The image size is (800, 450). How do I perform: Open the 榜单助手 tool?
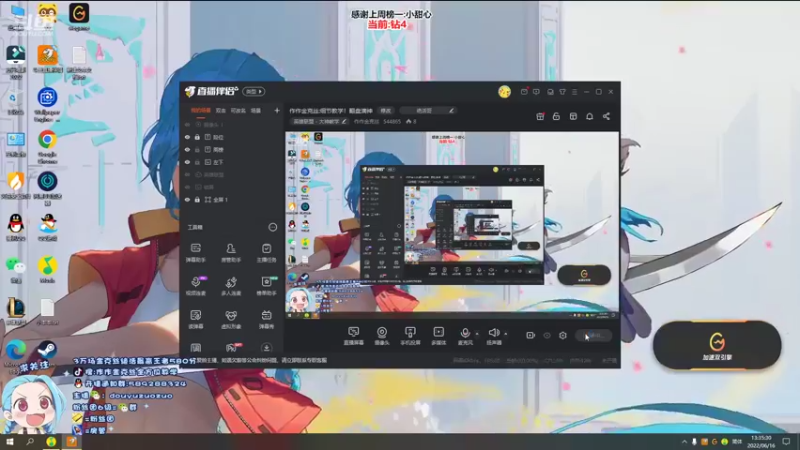coord(266,286)
